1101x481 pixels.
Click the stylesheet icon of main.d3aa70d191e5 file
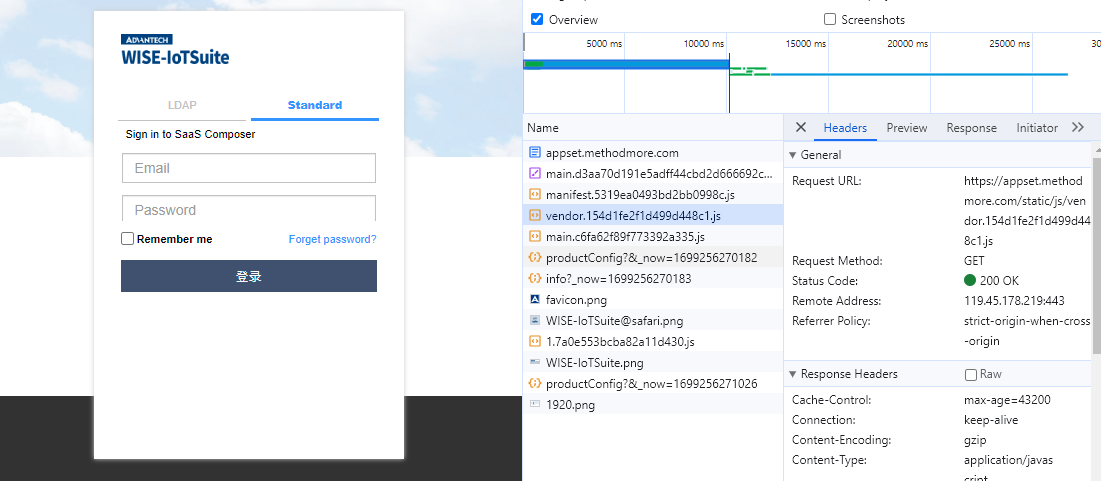click(534, 173)
